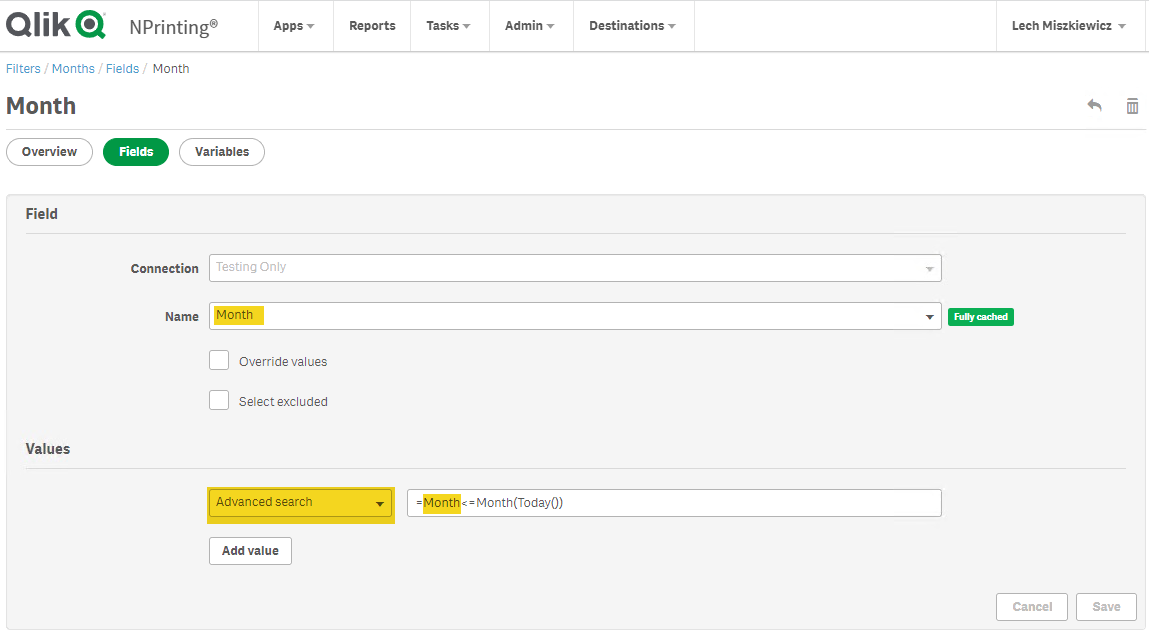
Task: Switch to the Variables tab
Action: (x=222, y=152)
